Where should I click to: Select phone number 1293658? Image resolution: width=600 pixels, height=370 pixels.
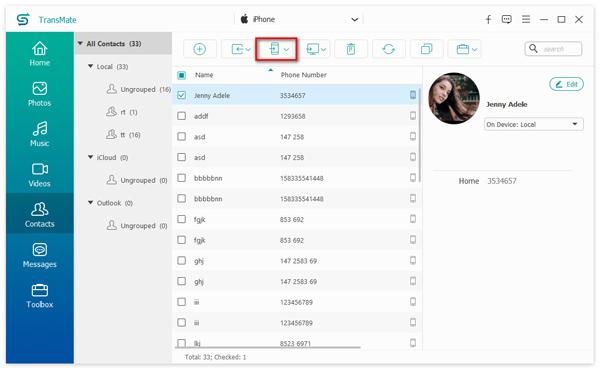pyautogui.click(x=292, y=116)
